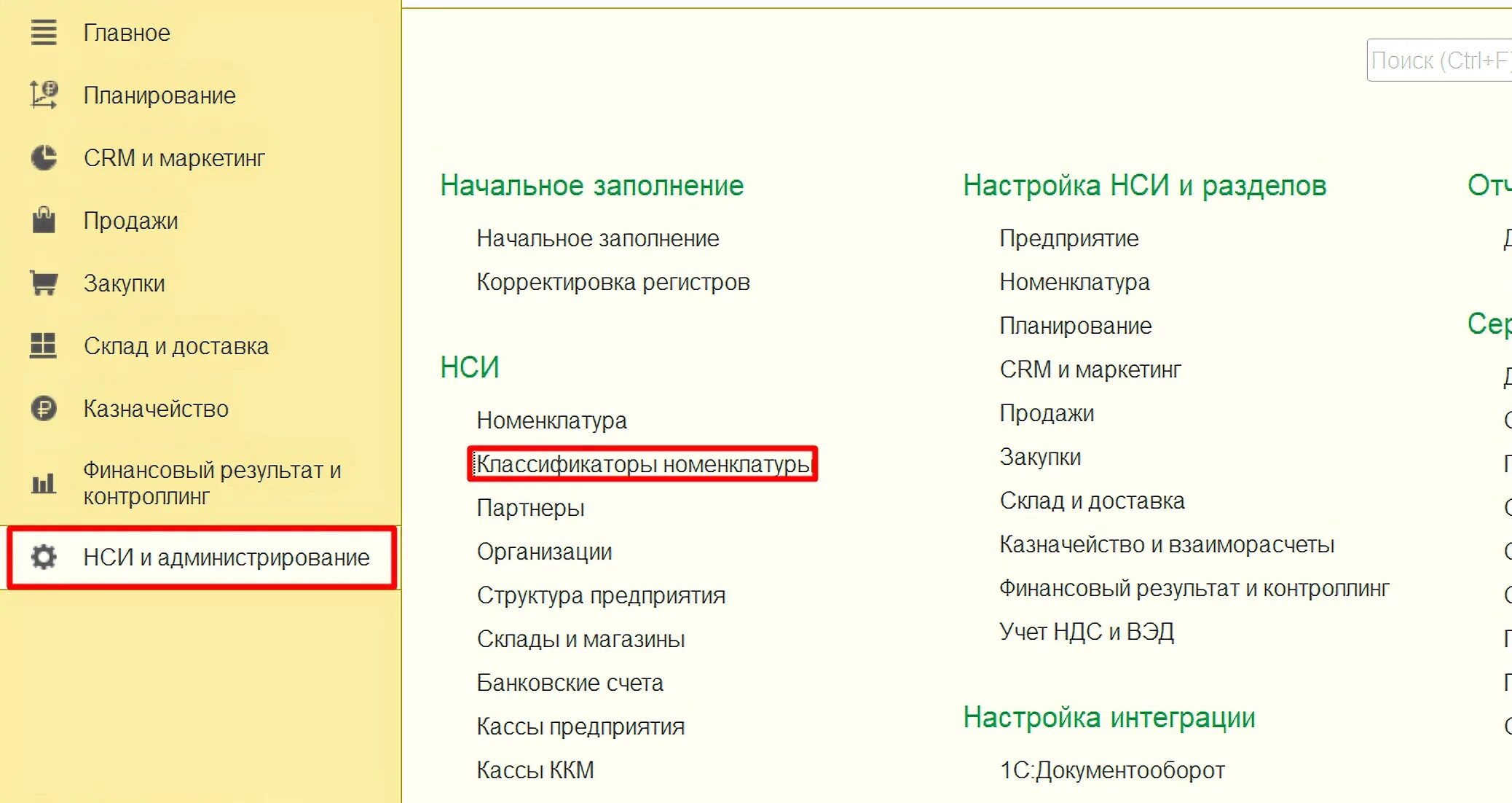Open the Банковские счета link
The height and width of the screenshot is (803, 1512).
coord(570,683)
